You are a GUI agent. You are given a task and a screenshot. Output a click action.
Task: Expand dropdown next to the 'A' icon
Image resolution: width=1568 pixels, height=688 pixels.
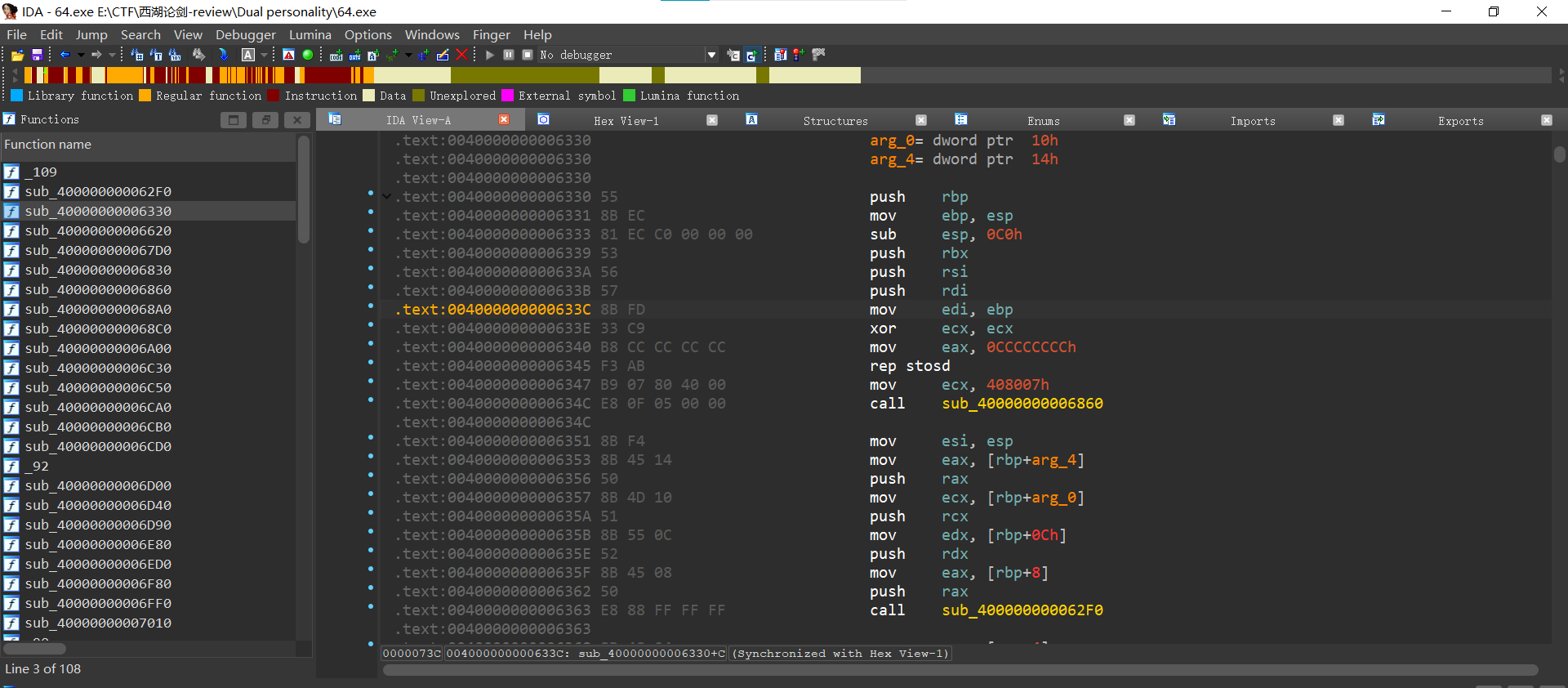click(264, 55)
